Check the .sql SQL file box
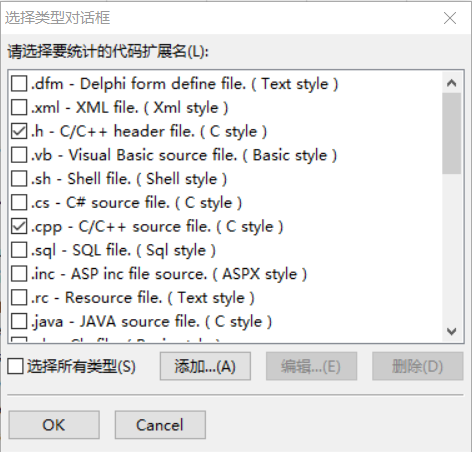The image size is (472, 452). coord(19,250)
